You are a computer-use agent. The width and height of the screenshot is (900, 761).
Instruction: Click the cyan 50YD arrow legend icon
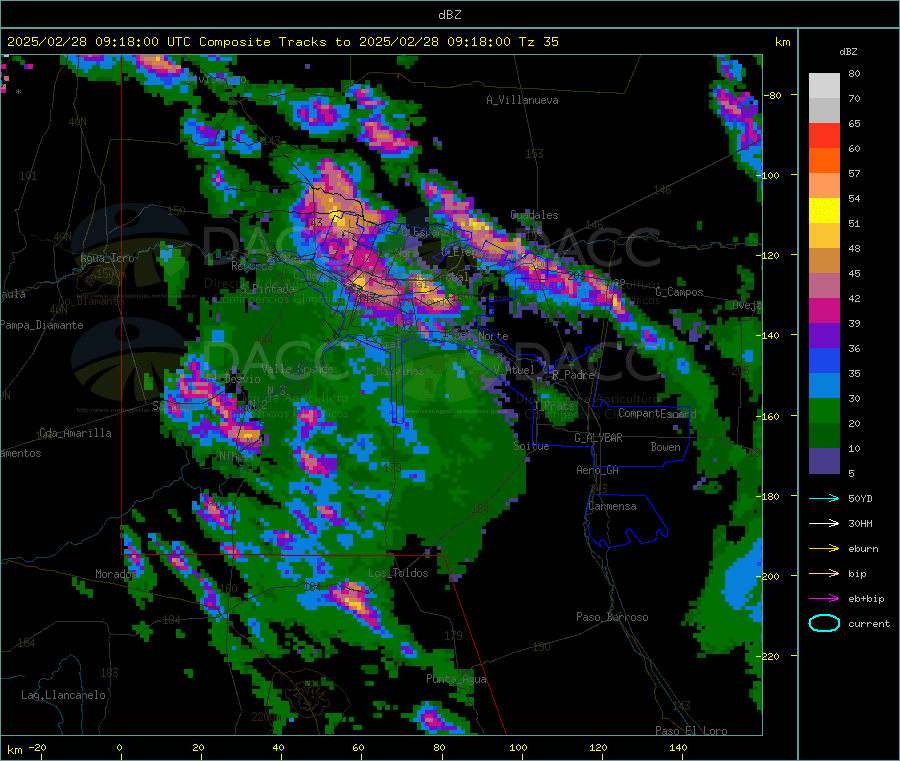pyautogui.click(x=824, y=498)
